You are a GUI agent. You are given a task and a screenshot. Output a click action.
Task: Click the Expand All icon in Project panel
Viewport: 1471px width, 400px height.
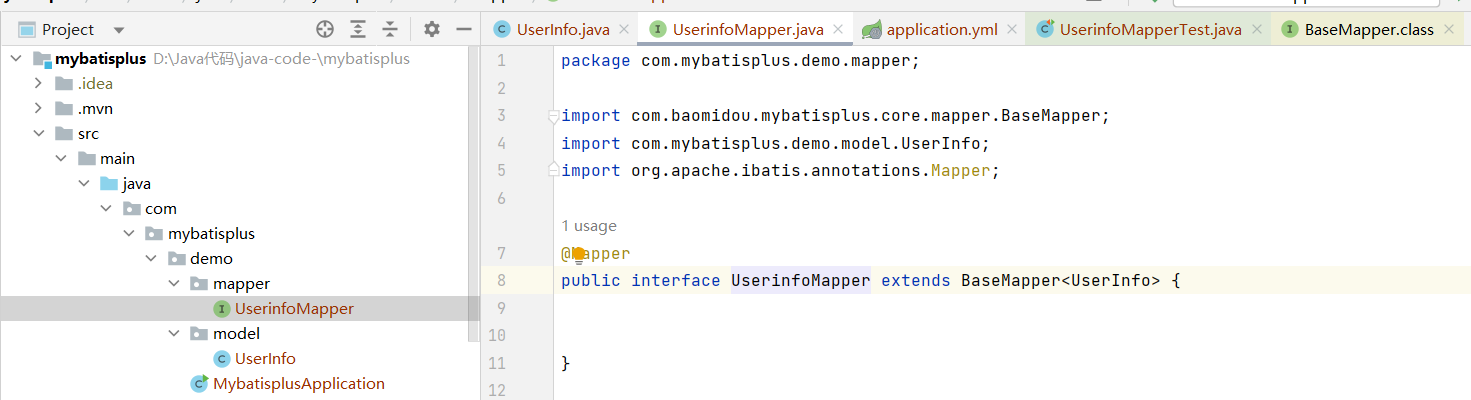358,29
